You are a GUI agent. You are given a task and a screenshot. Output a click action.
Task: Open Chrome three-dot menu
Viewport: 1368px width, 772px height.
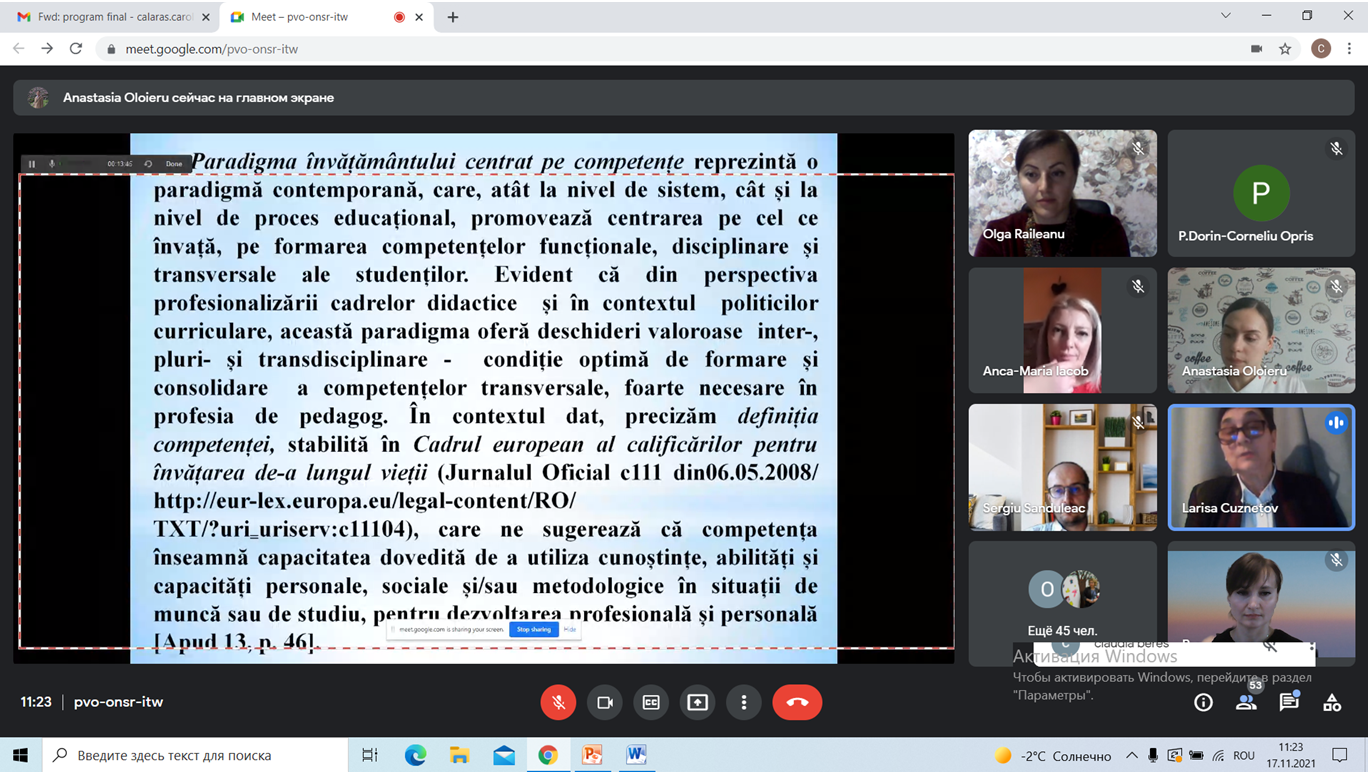[x=1349, y=48]
